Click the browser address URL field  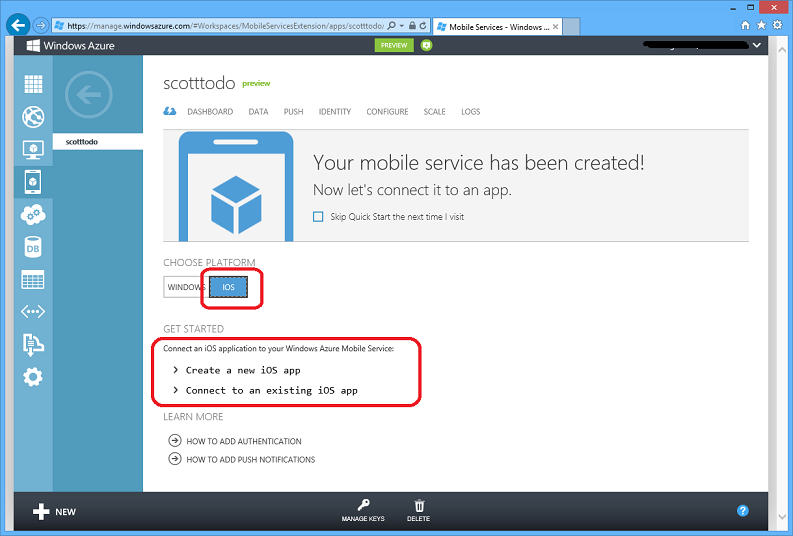(225, 26)
